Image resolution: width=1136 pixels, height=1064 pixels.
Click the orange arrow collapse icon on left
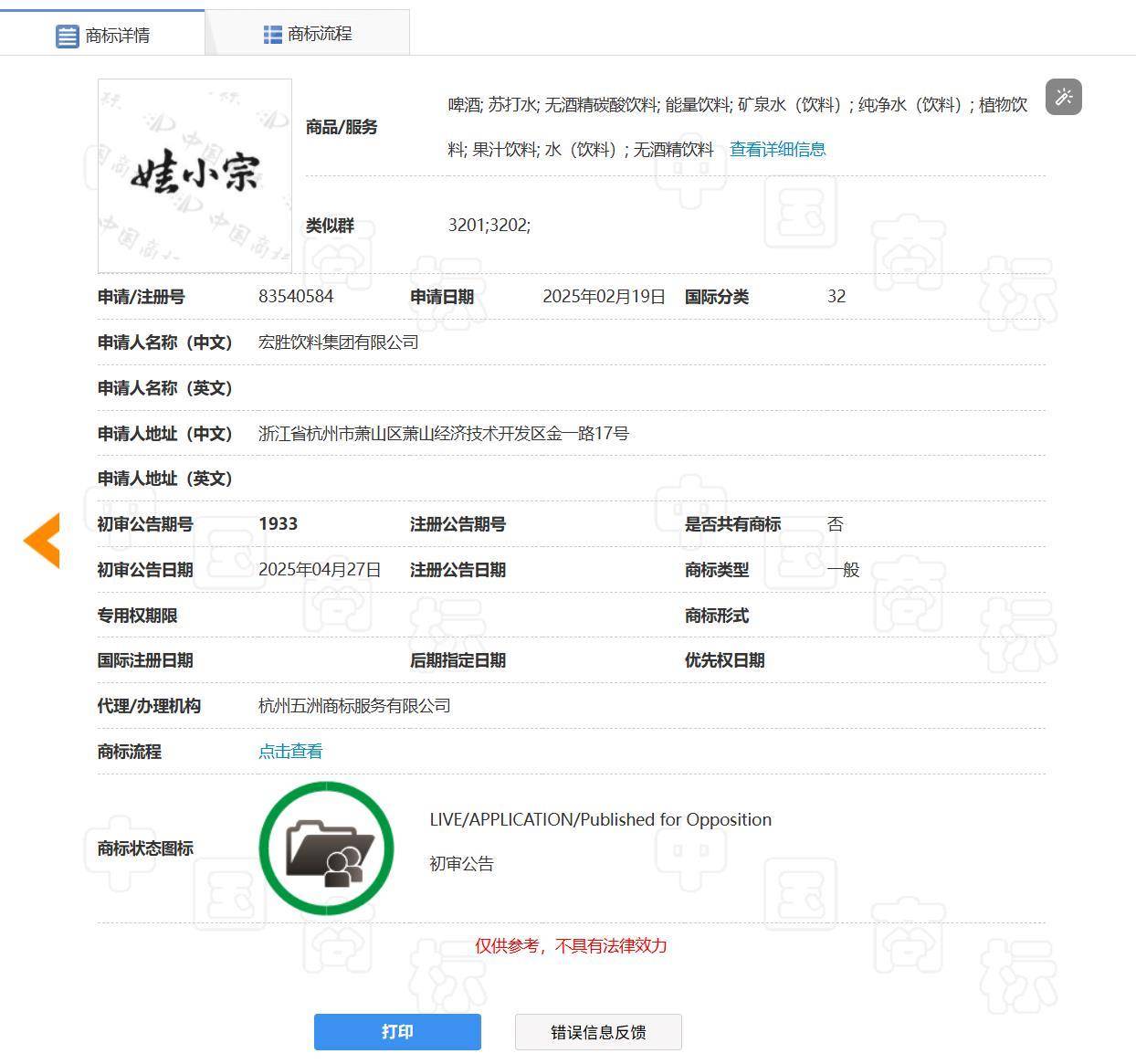pos(40,540)
